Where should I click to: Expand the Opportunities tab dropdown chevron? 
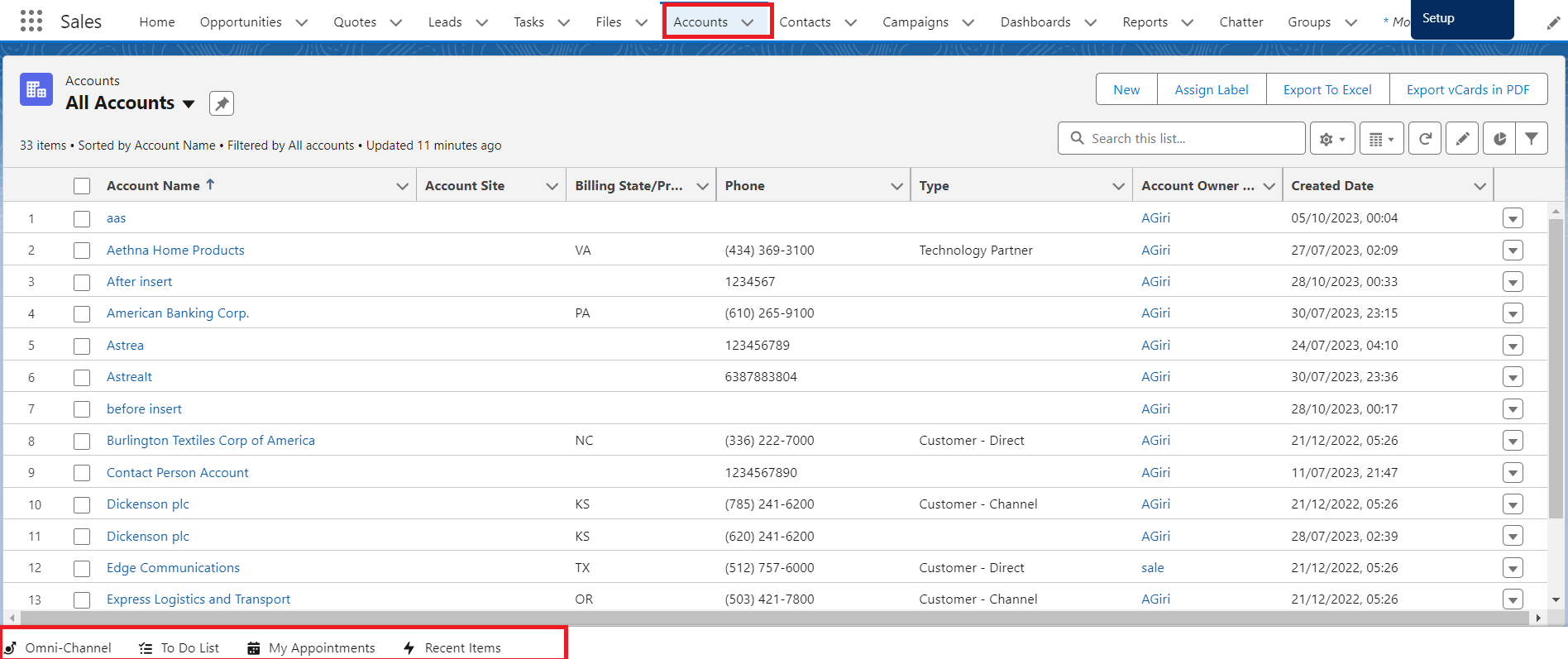[x=302, y=22]
